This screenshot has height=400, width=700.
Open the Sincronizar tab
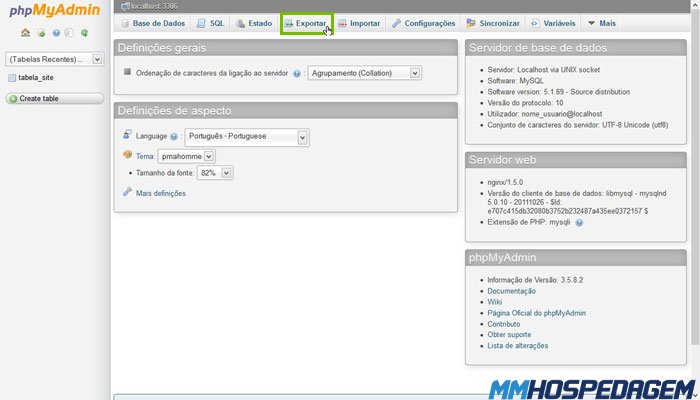pyautogui.click(x=493, y=23)
